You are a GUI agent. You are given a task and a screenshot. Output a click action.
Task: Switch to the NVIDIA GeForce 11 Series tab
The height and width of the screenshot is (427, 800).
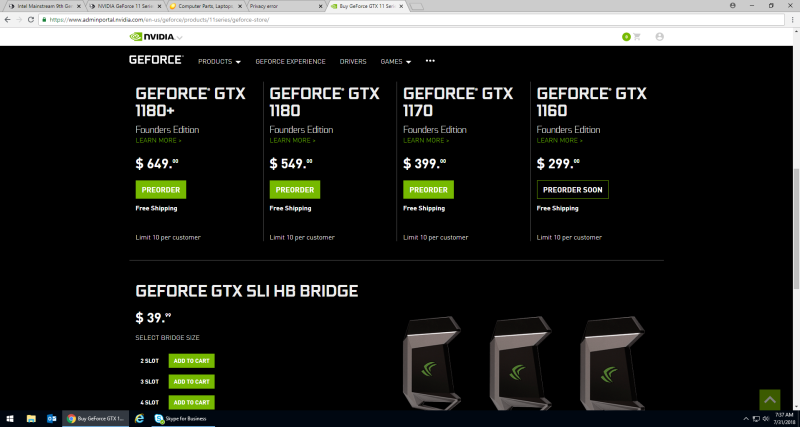(x=125, y=6)
